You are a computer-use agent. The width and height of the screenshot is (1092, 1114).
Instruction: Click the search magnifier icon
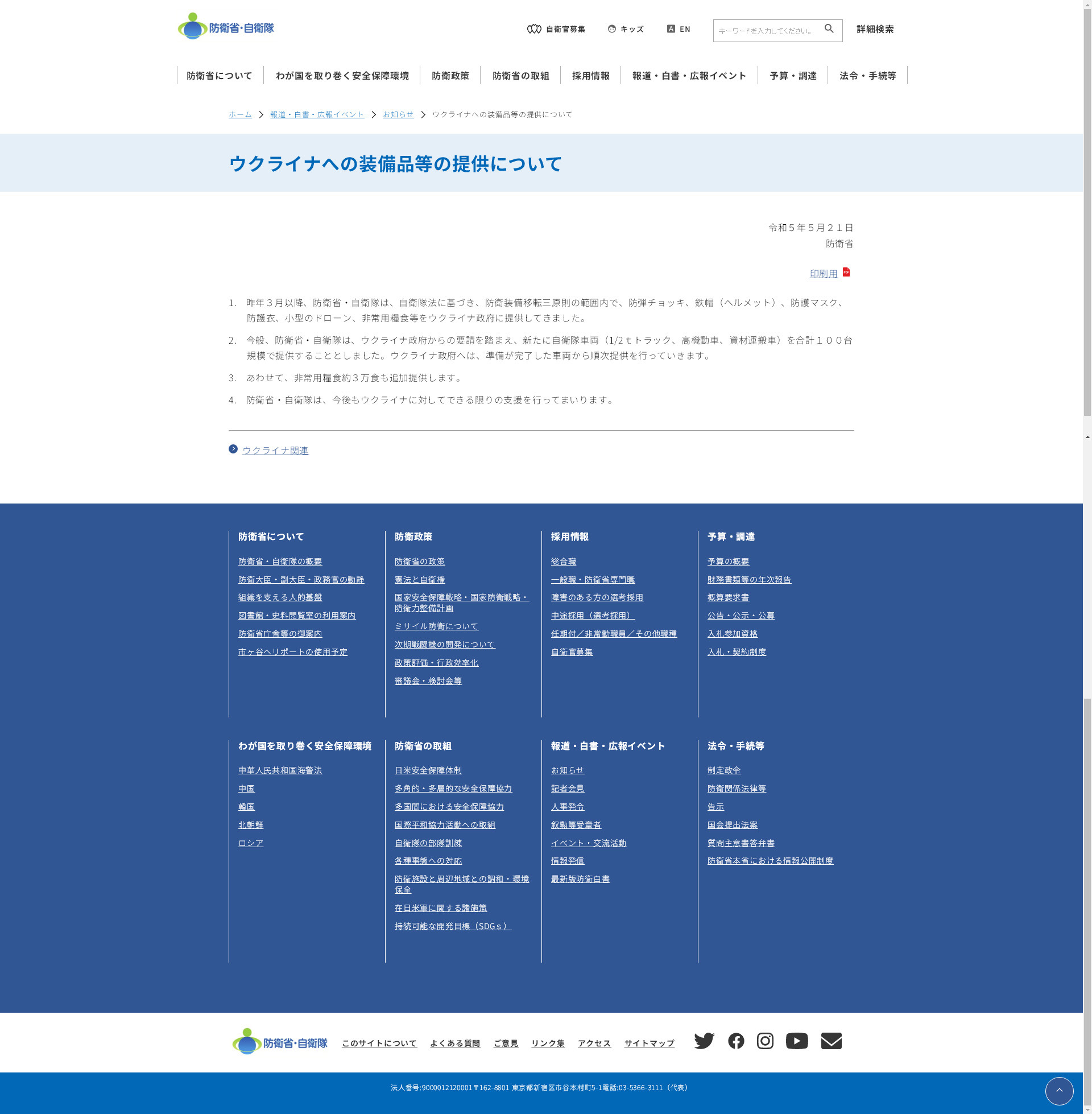(x=829, y=28)
